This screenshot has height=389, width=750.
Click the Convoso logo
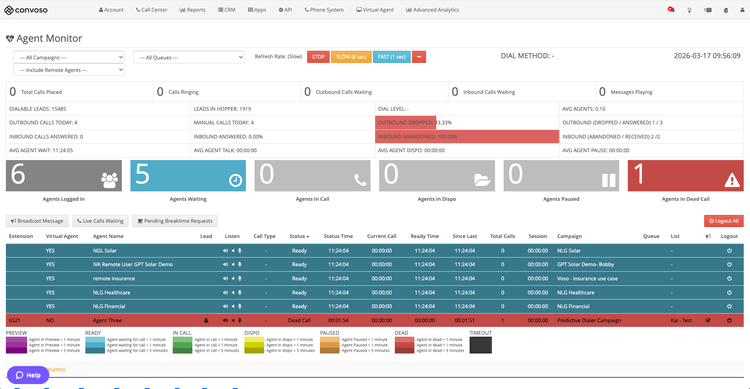pyautogui.click(x=26, y=10)
